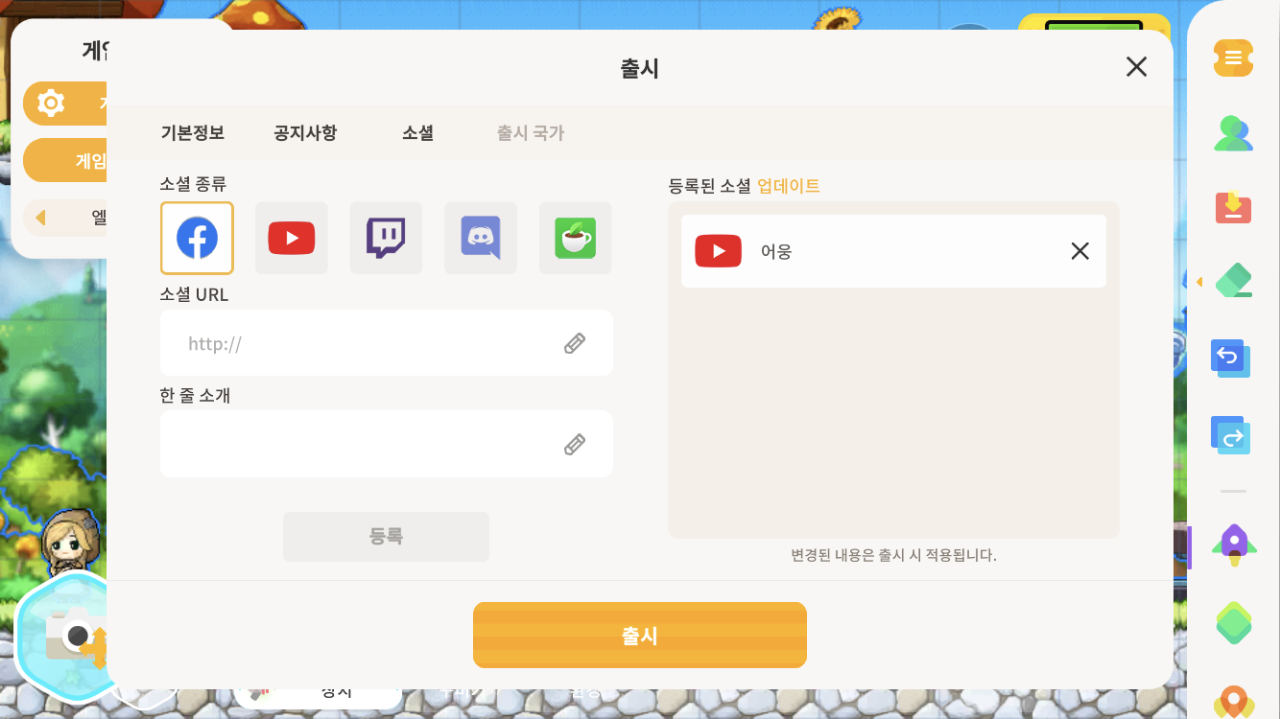Viewport: 1280px width, 719px height.
Task: Click the 한 줄 소개 text field
Action: point(360,445)
